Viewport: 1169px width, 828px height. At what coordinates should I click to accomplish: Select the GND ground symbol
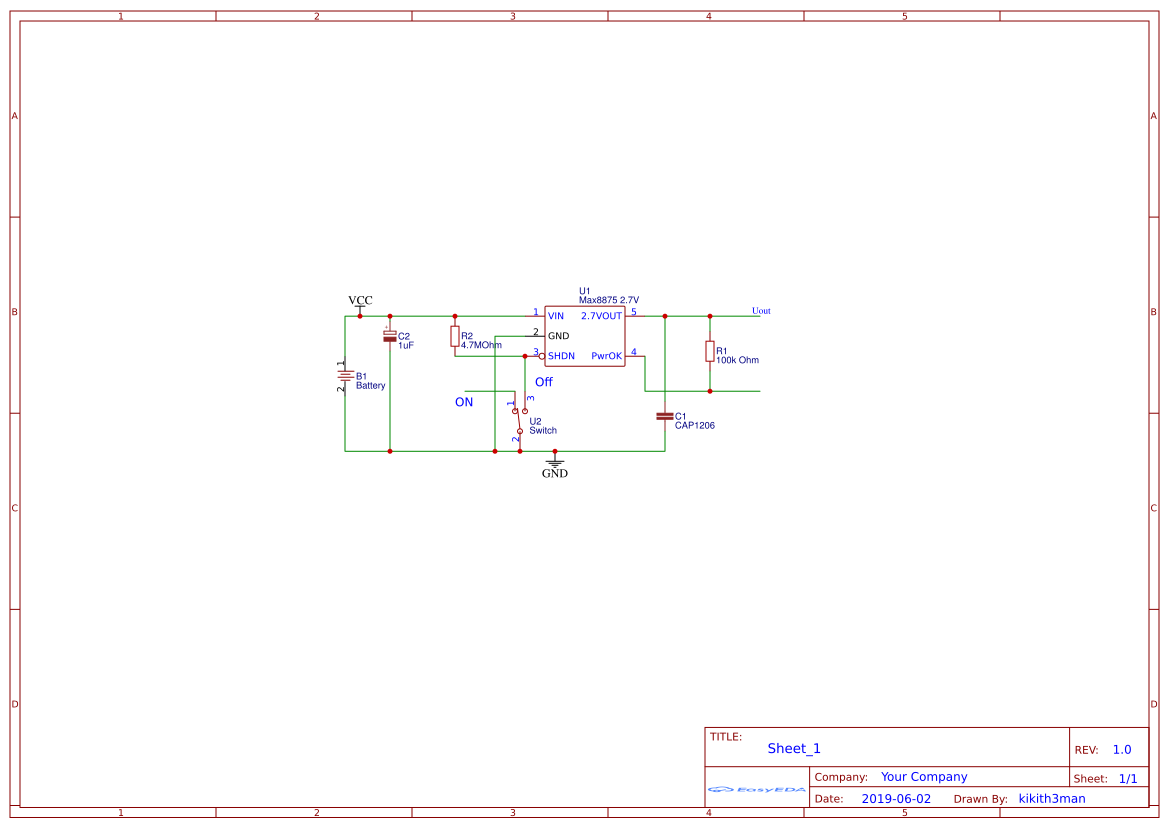(555, 463)
